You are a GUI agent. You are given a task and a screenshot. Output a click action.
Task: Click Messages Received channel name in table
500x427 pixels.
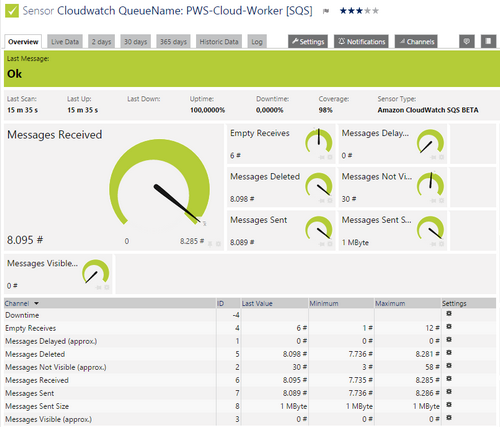point(37,380)
